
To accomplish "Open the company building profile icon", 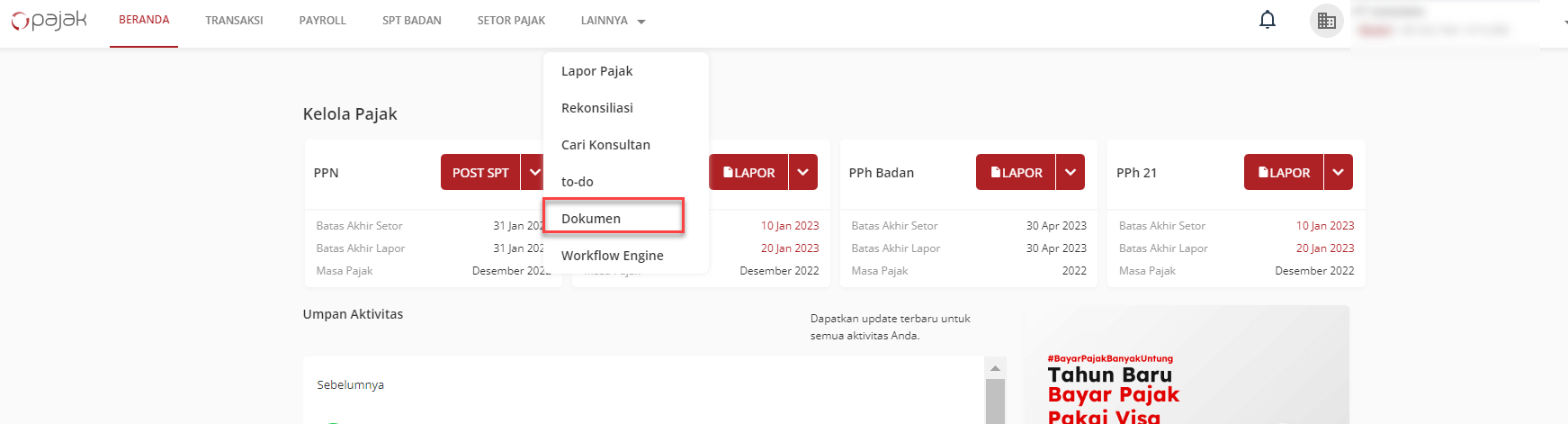I will pyautogui.click(x=1326, y=21).
